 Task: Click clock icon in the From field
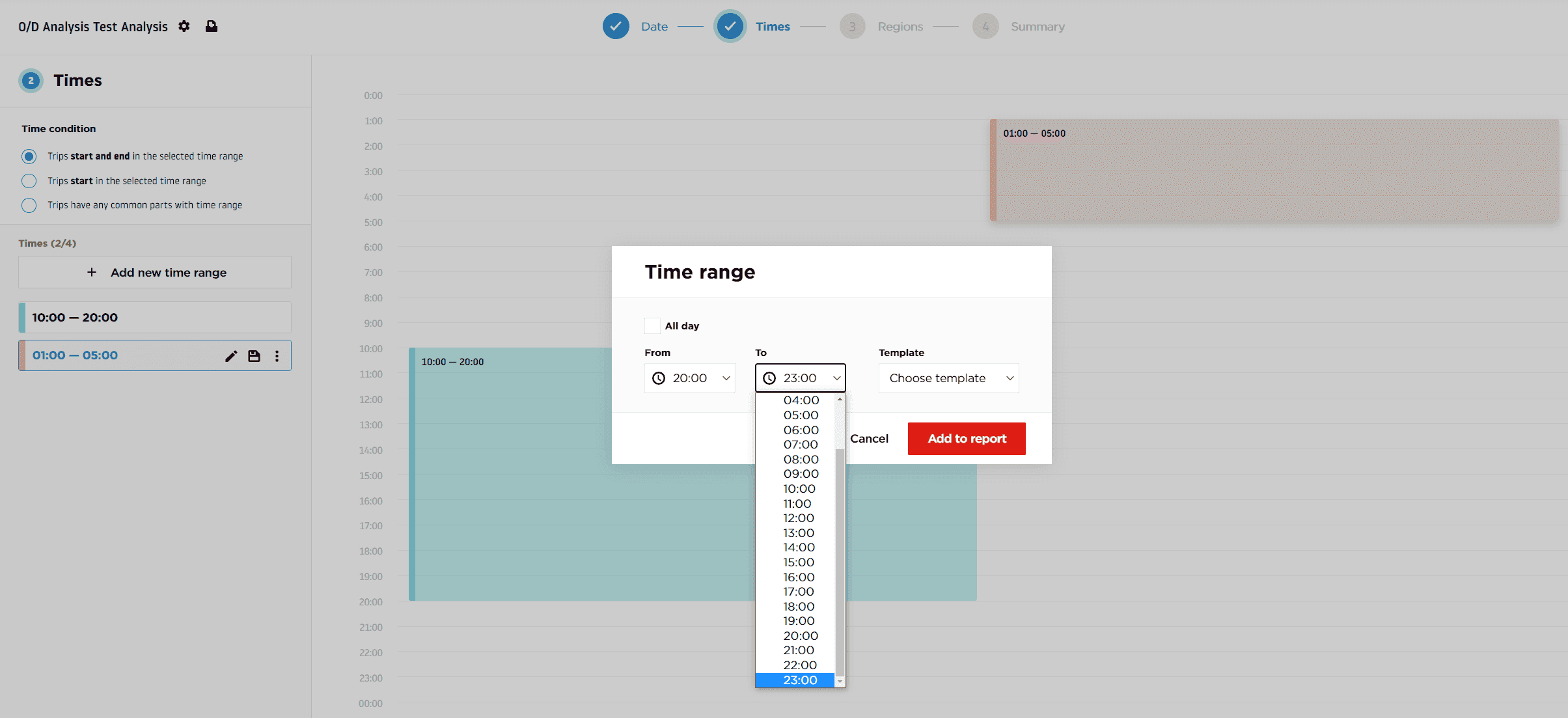click(659, 378)
